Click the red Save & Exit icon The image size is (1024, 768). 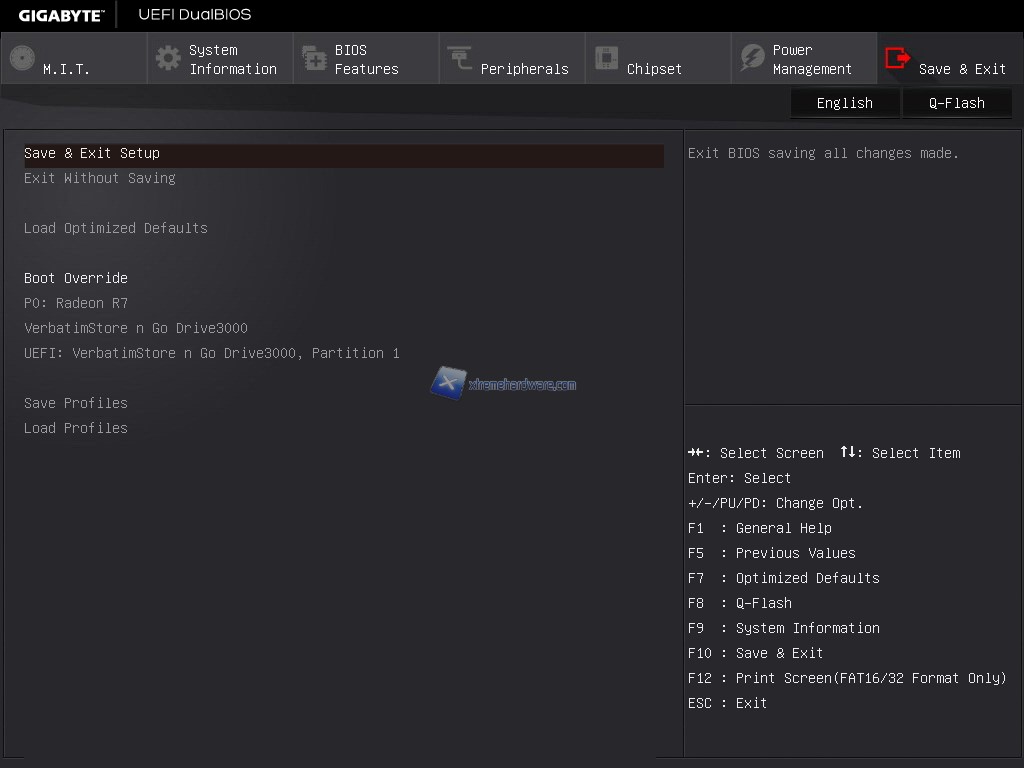pos(898,59)
